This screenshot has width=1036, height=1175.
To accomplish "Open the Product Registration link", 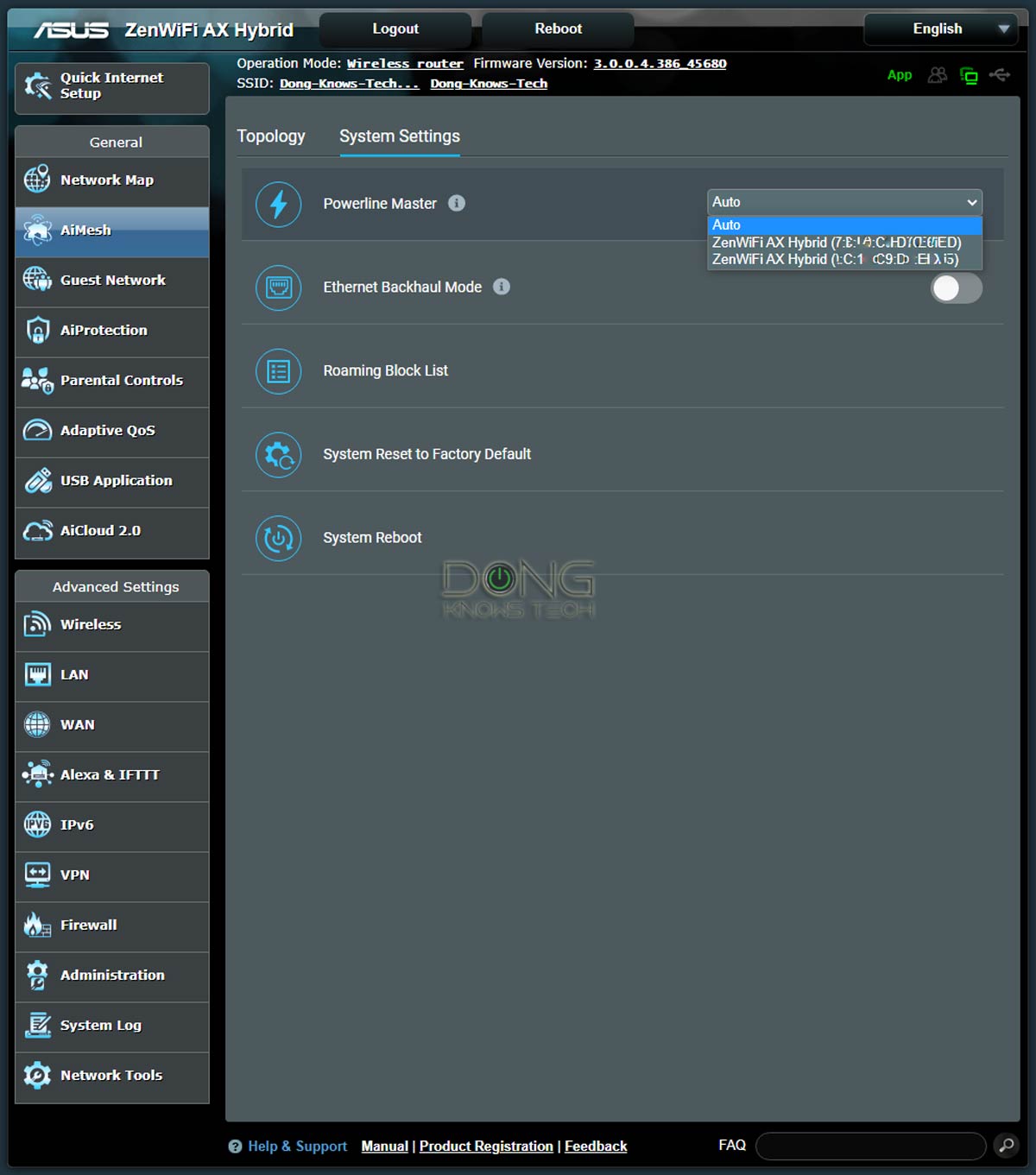I will click(x=486, y=1146).
